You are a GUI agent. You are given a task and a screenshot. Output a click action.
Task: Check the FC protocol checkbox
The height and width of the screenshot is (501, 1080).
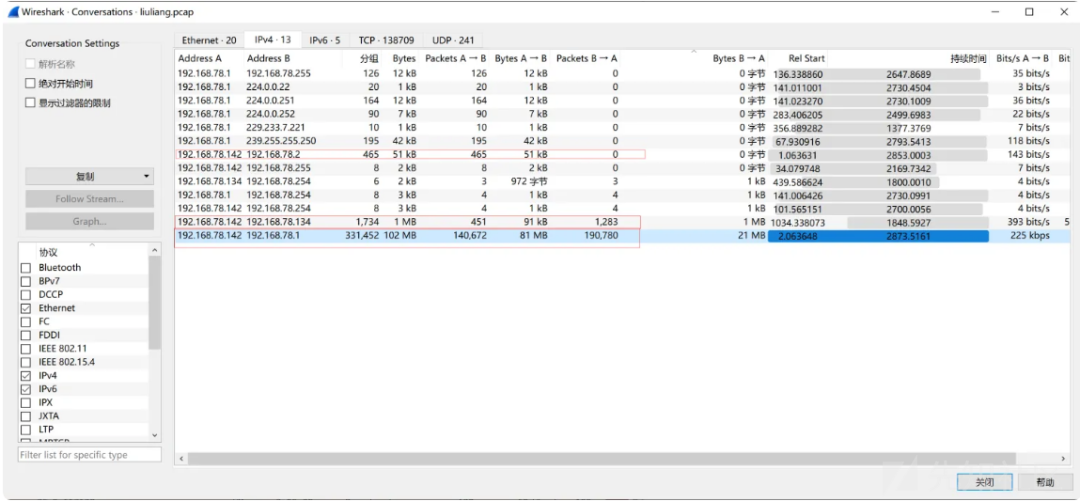click(x=26, y=322)
